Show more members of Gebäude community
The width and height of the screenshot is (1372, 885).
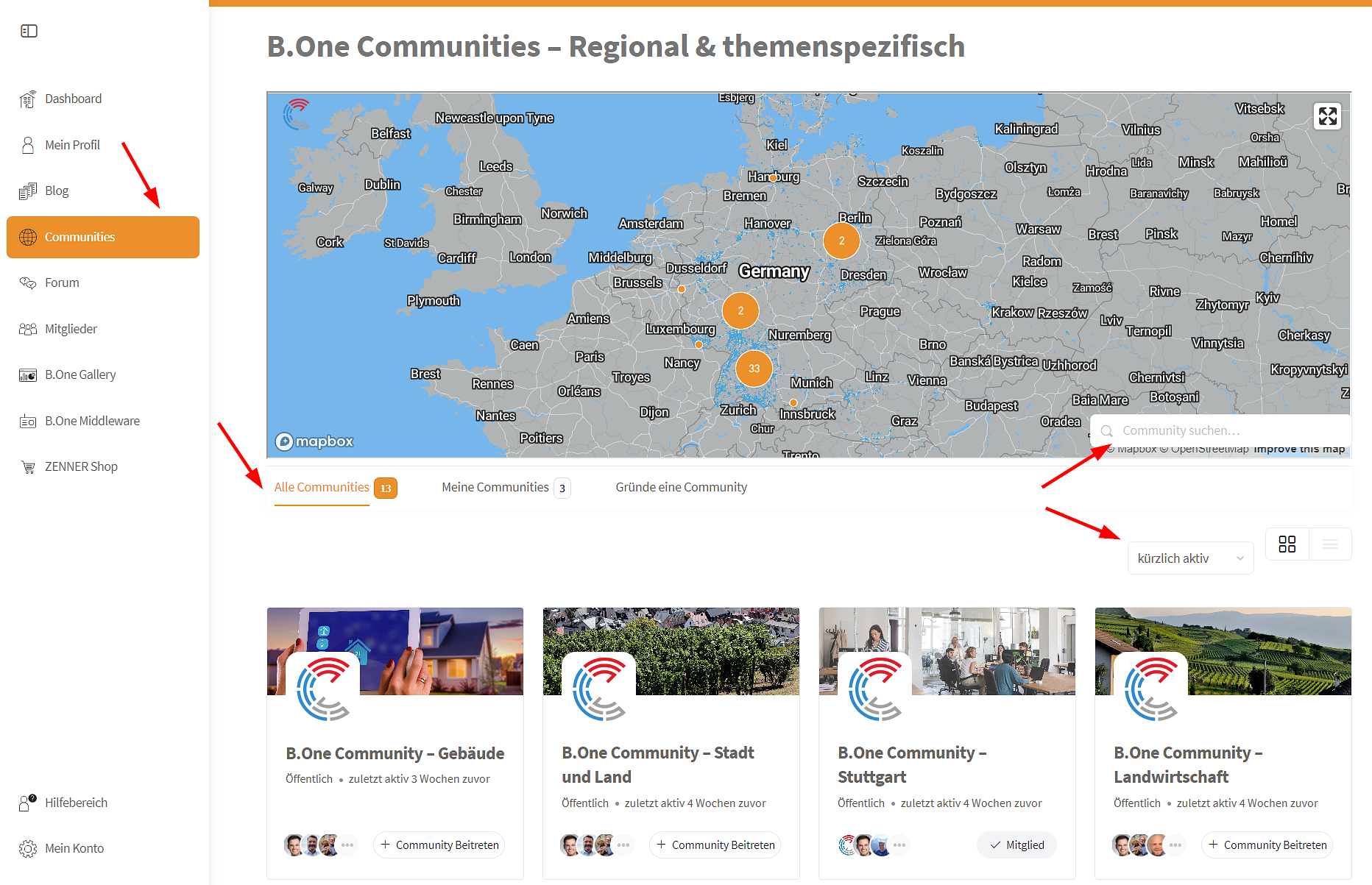click(347, 845)
